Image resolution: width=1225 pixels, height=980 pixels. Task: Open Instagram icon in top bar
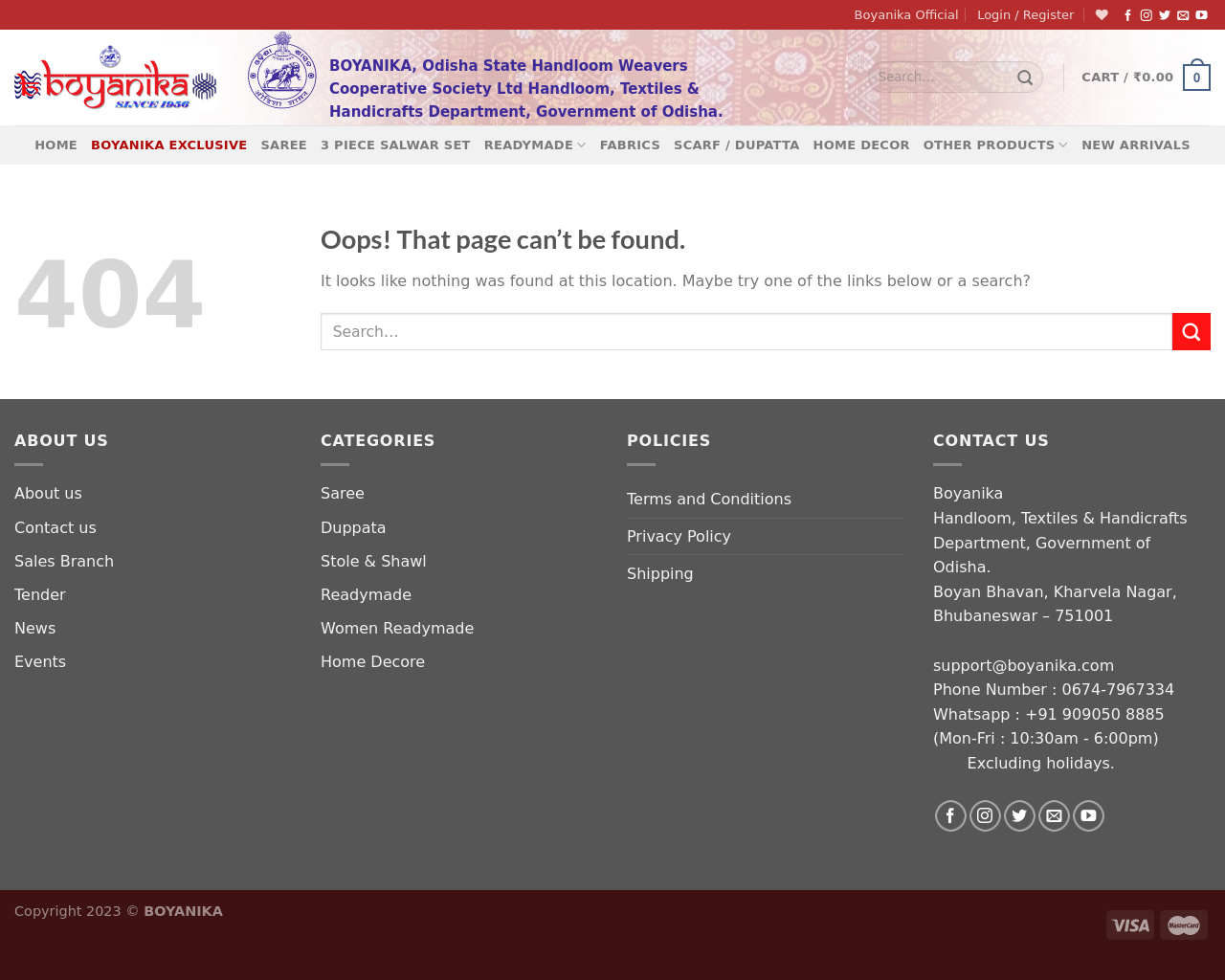(1147, 15)
